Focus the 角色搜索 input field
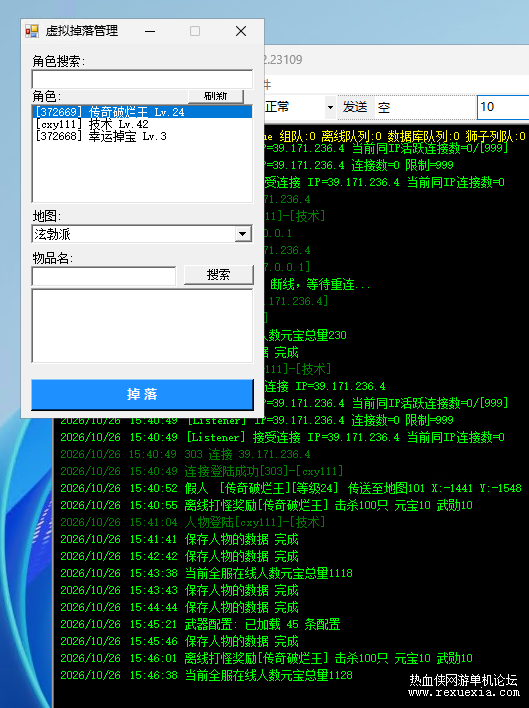Image resolution: width=529 pixels, height=708 pixels. click(142, 79)
